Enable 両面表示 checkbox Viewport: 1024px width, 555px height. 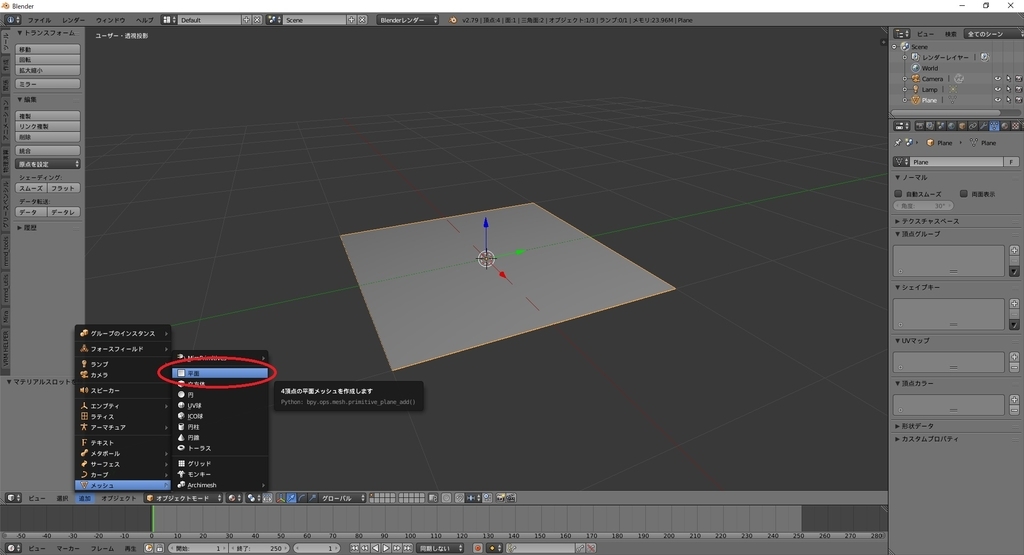click(963, 193)
